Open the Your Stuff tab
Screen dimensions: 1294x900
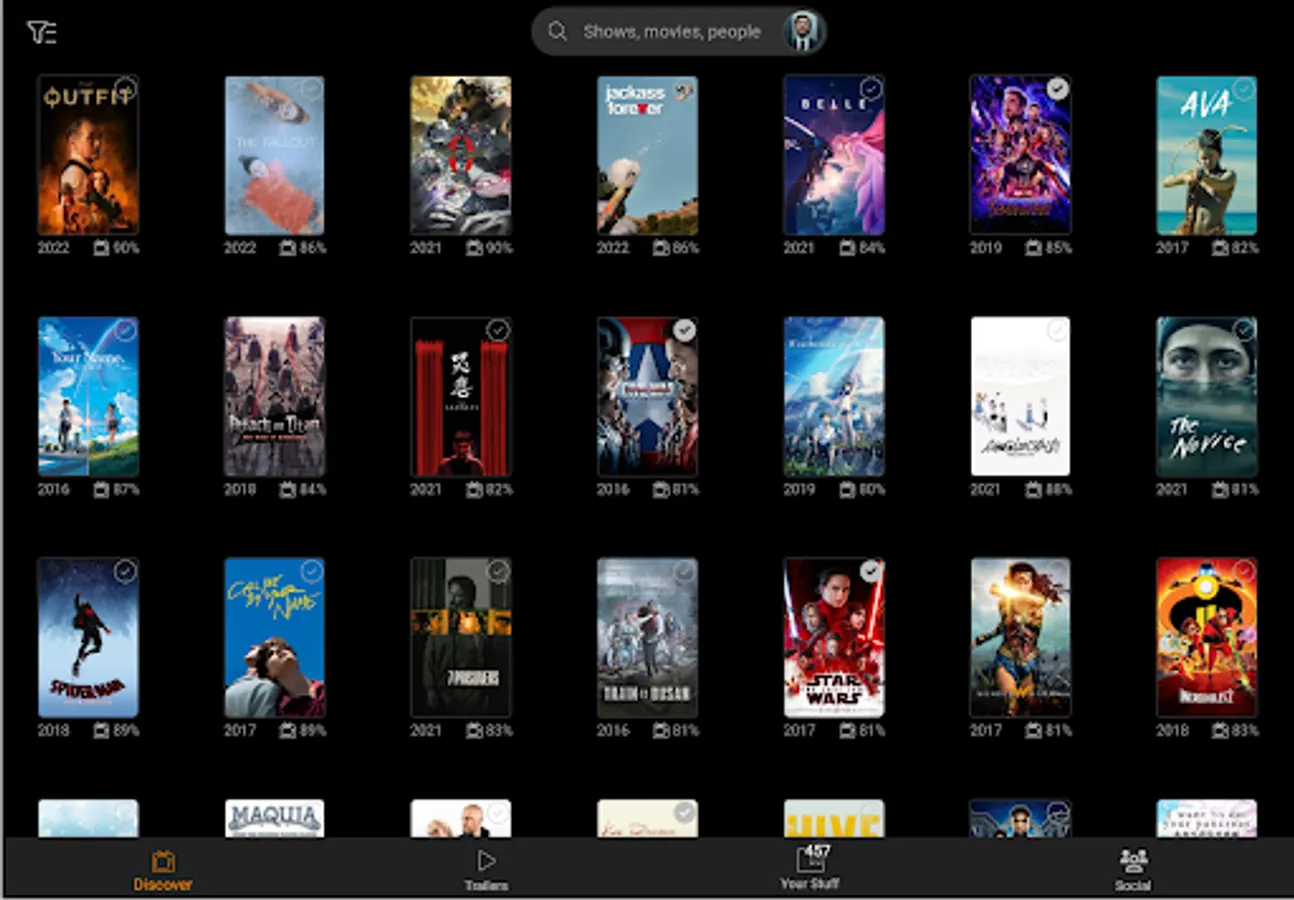810,868
